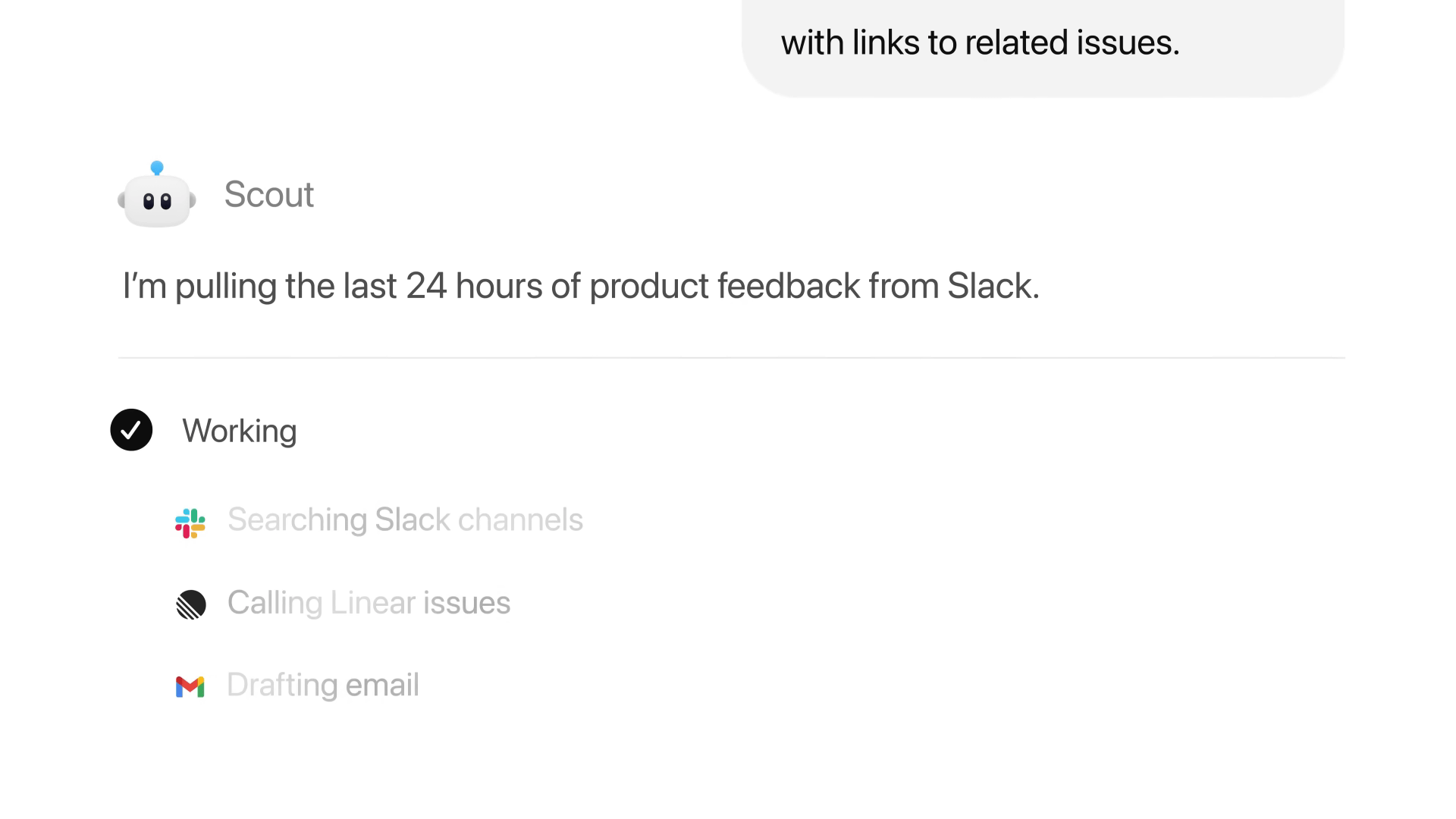Click the Linear logo icon
1456x819 pixels.
(x=191, y=604)
